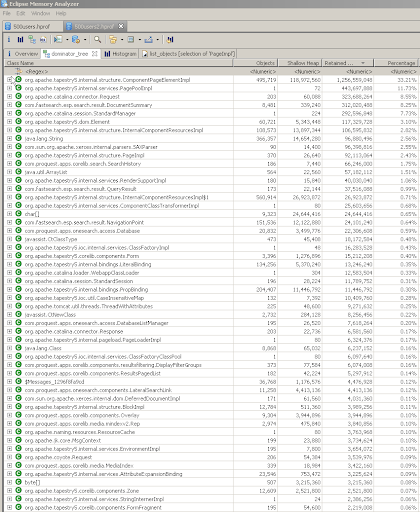This screenshot has width=420, height=512.
Task: Switch to the 500users.hprof editor tab
Action: [32, 26]
